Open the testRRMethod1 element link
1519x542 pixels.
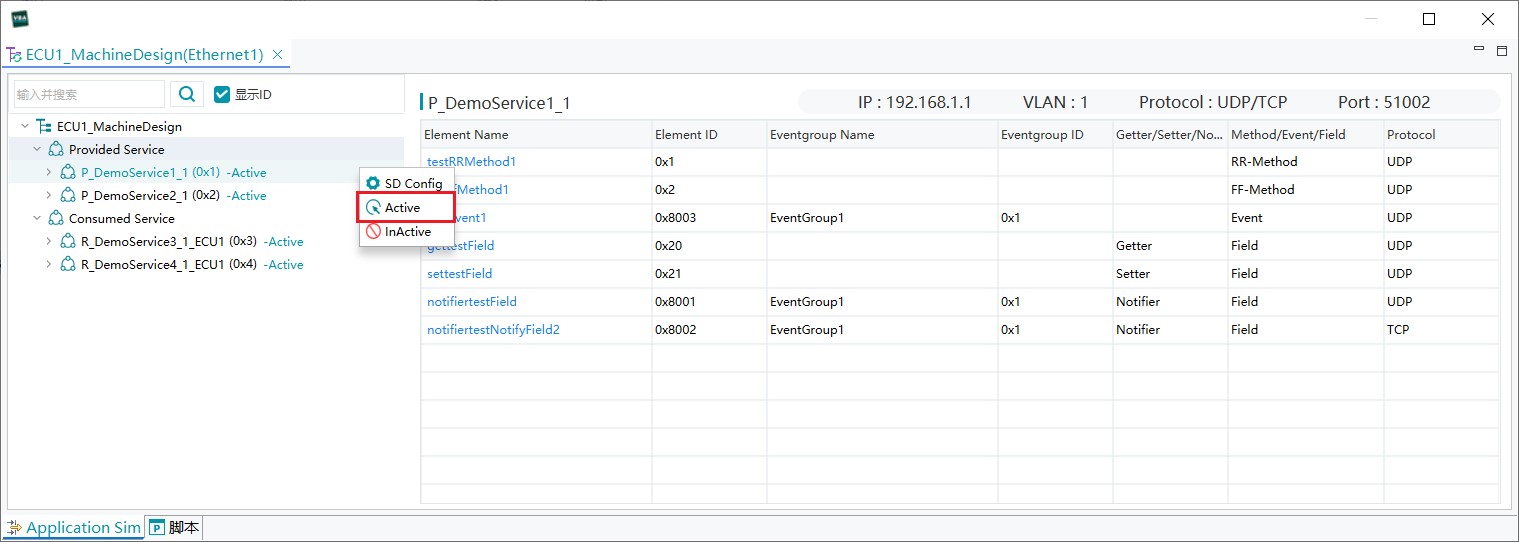tap(471, 162)
